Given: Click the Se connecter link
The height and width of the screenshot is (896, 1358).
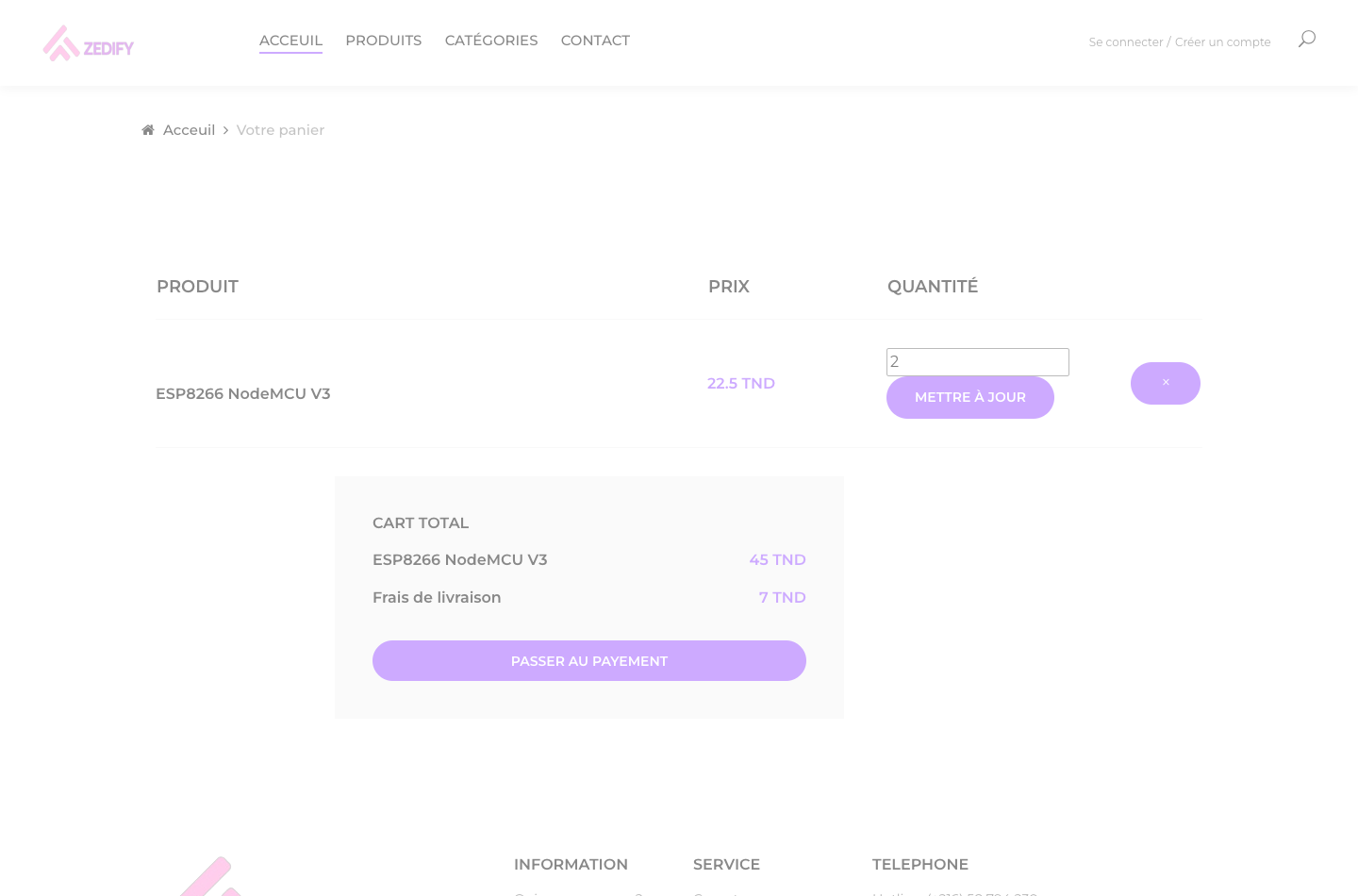Looking at the screenshot, I should pyautogui.click(x=1126, y=42).
